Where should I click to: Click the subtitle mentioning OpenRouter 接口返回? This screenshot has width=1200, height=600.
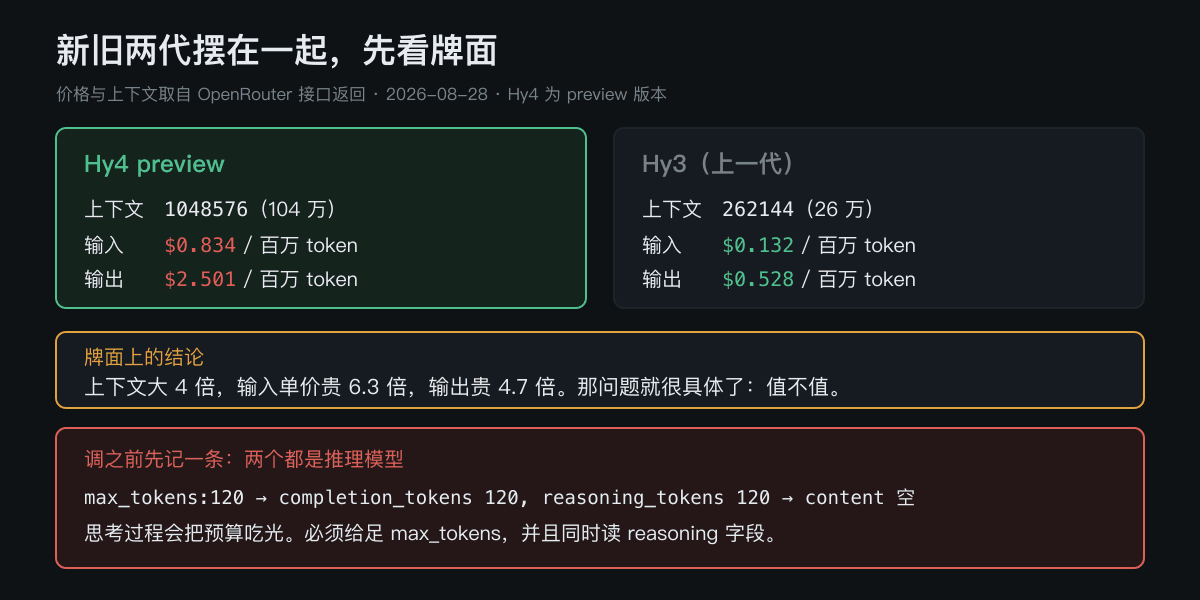point(361,95)
